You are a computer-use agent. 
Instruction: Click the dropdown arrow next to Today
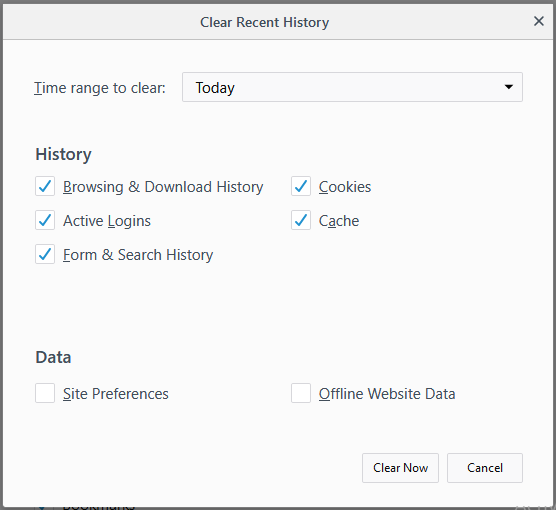(508, 87)
